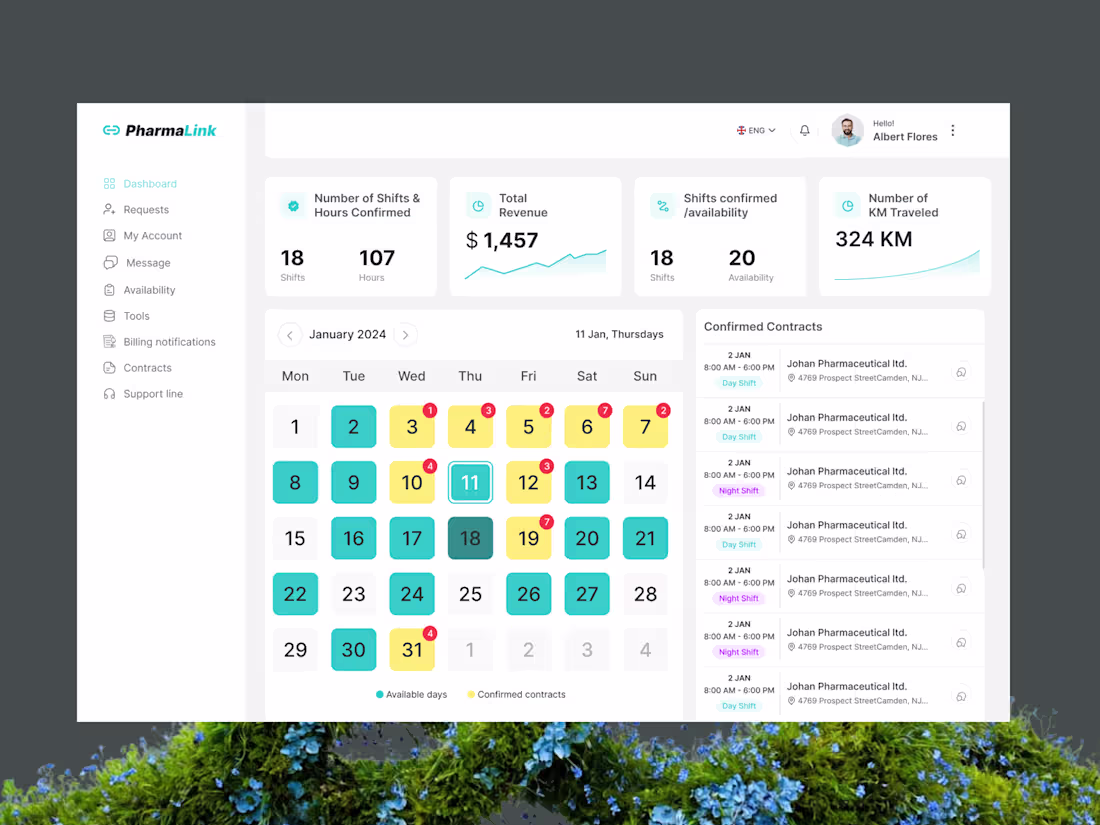Click the third contract's Night Shift tag
Viewport: 1100px width, 825px height.
pyautogui.click(x=739, y=491)
